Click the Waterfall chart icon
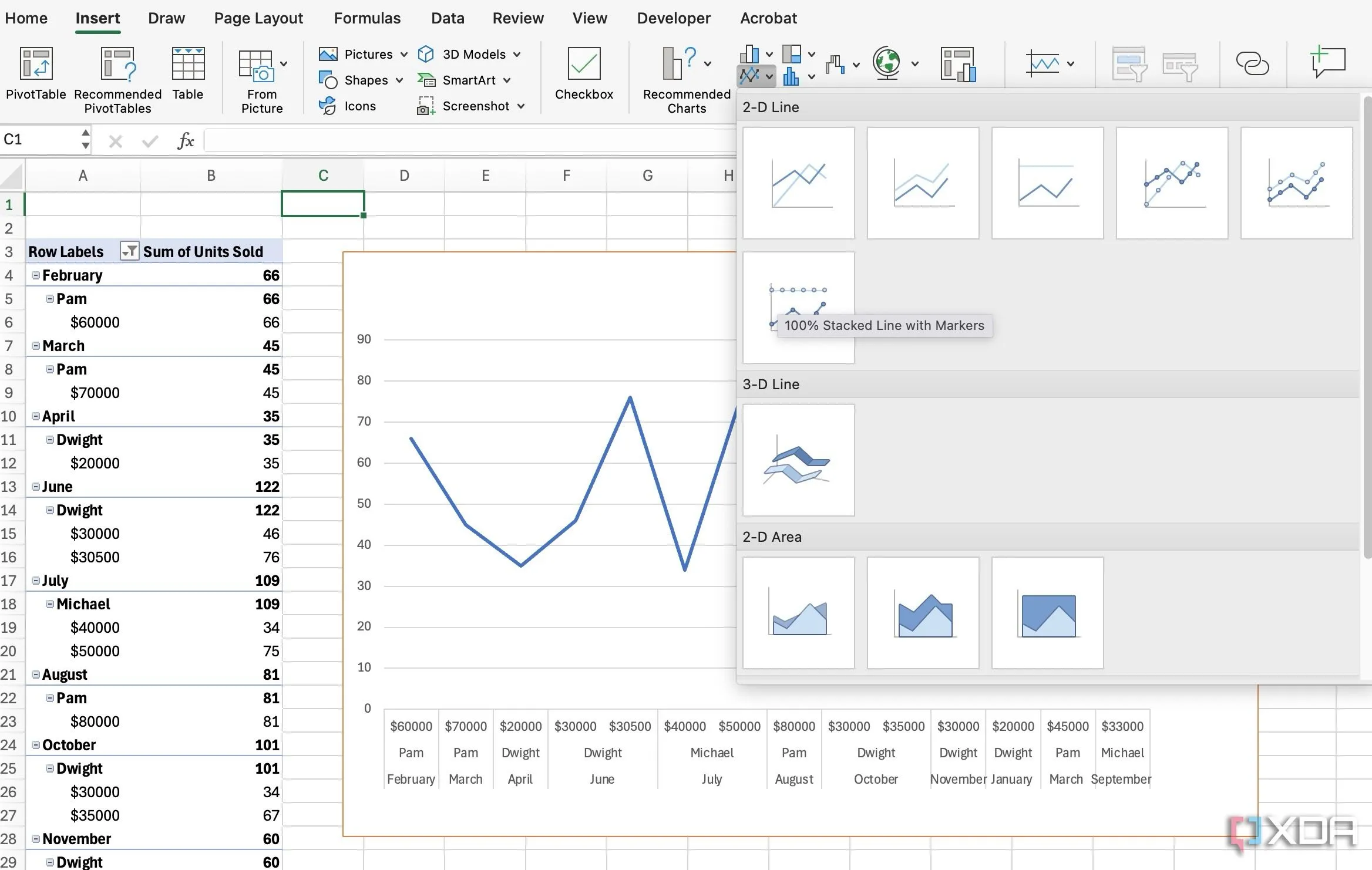The width and height of the screenshot is (1372, 870). pyautogui.click(x=835, y=64)
